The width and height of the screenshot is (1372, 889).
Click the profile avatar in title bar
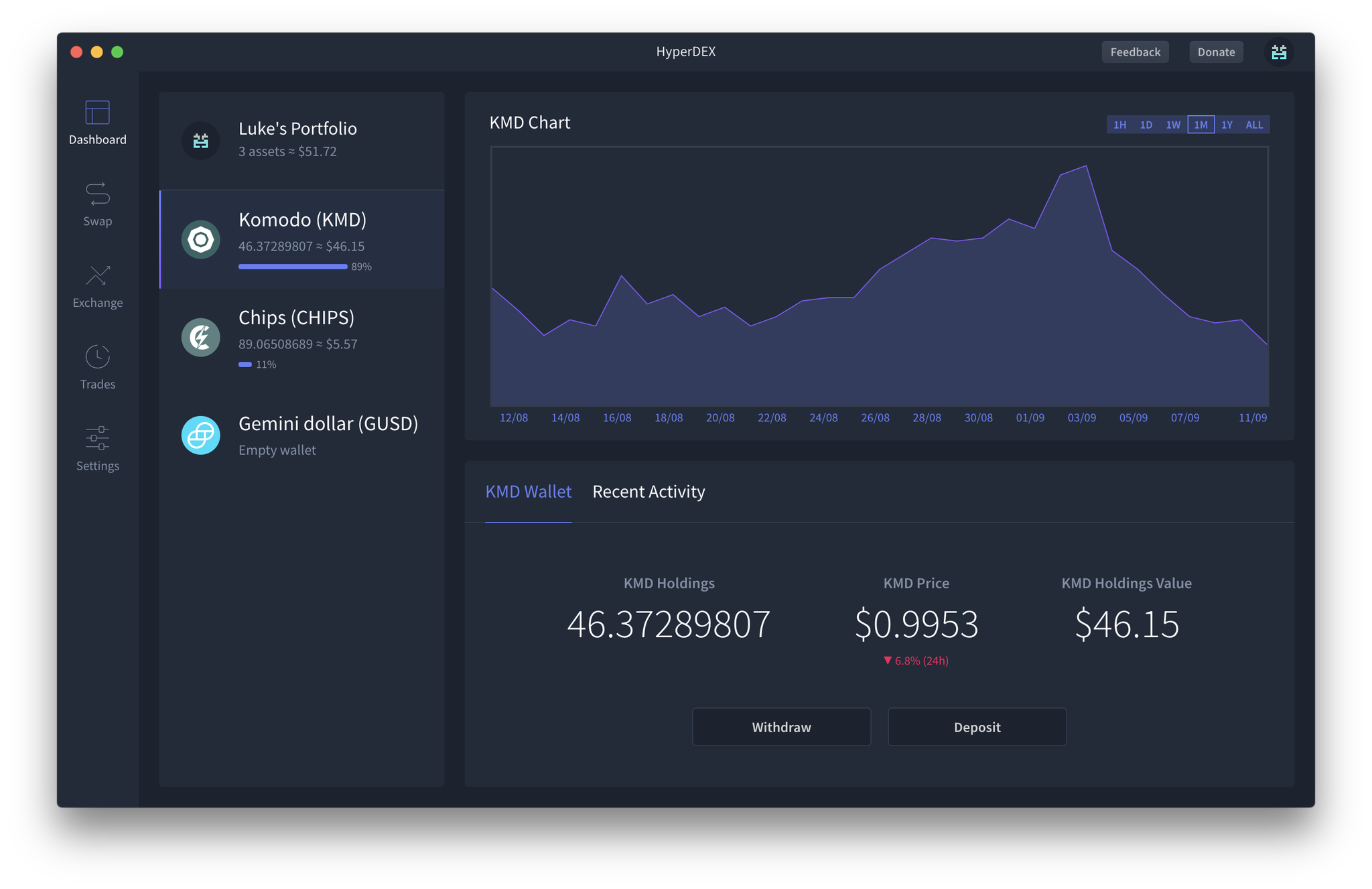click(x=1279, y=52)
